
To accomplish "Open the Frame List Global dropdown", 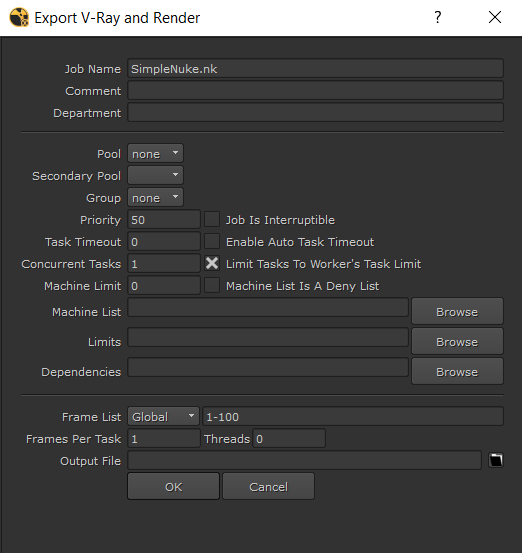I will point(163,417).
